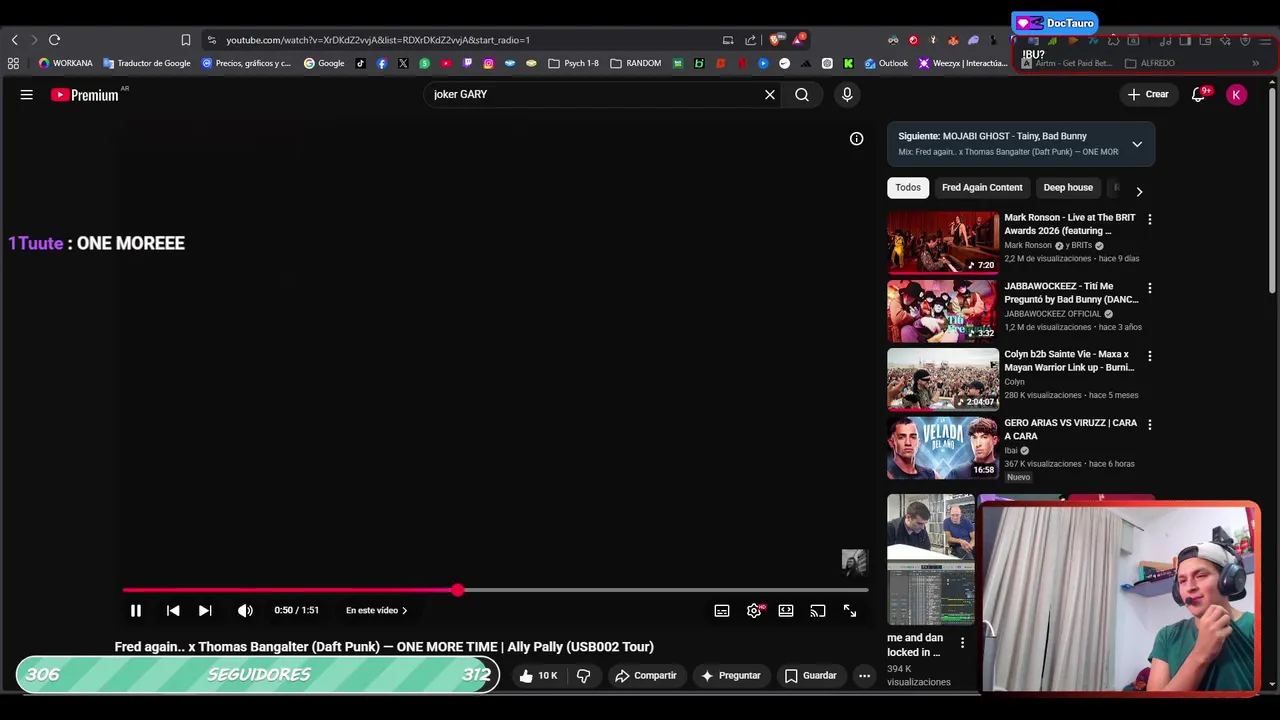Reload the page with the refresh icon

[x=54, y=40]
